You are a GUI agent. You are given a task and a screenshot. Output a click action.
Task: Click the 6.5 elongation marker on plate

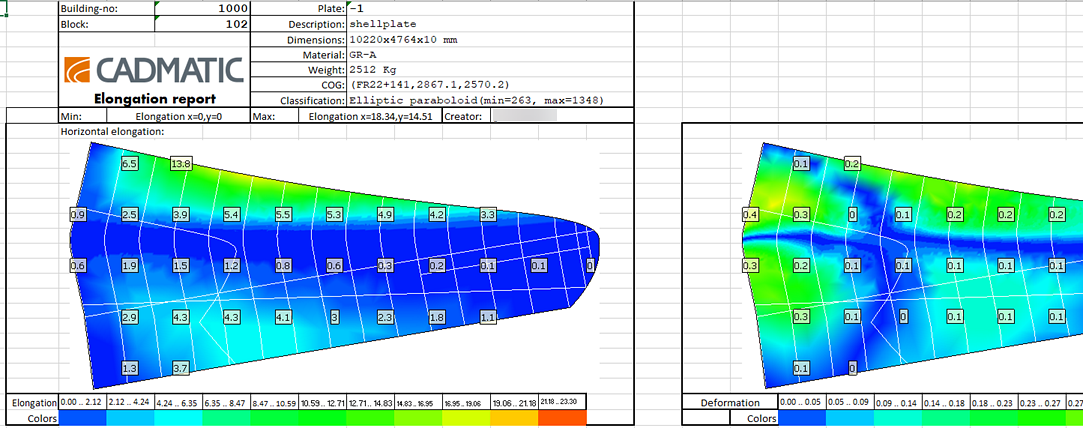(129, 163)
